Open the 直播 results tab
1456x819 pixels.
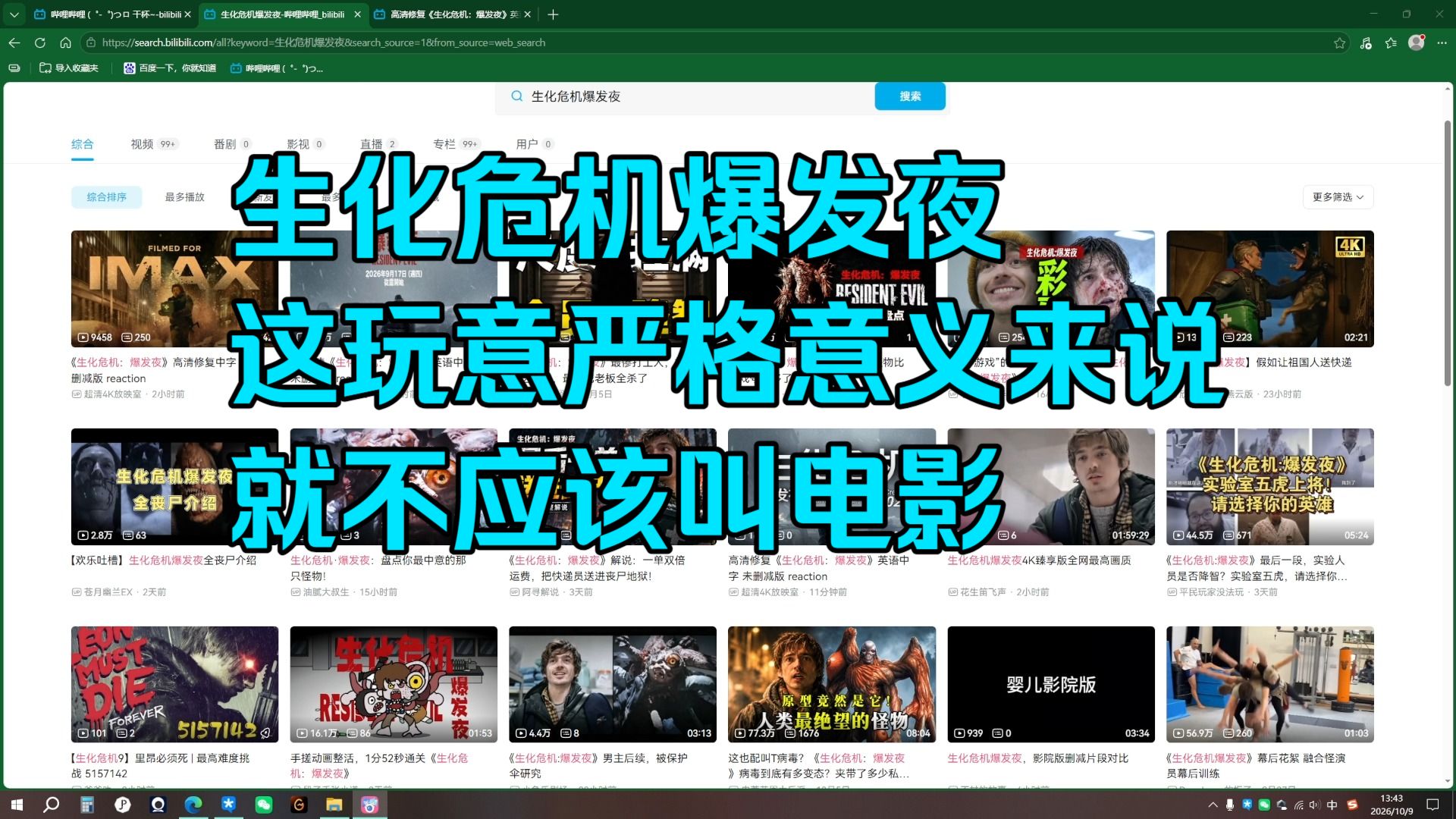378,144
